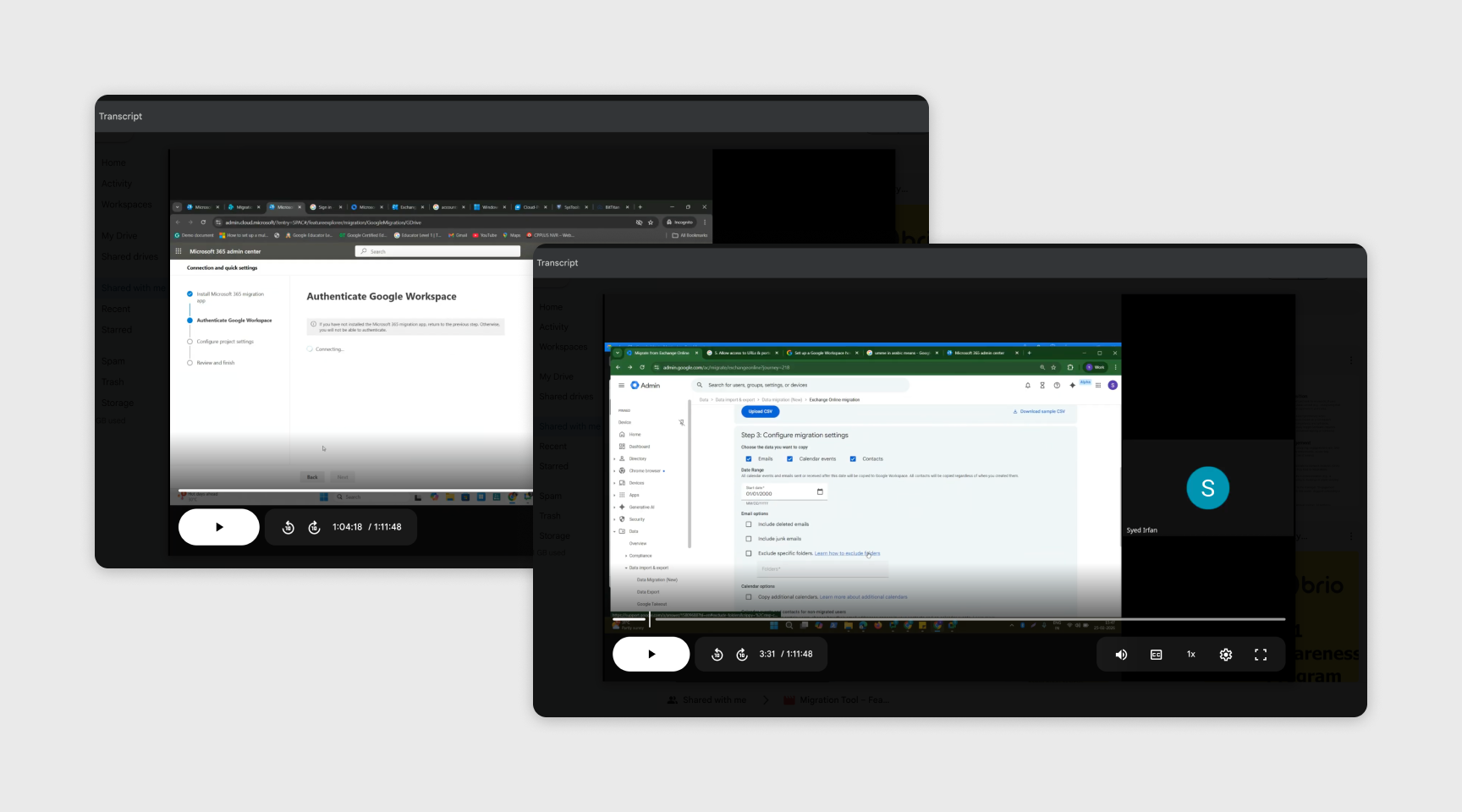This screenshot has height=812, width=1462.
Task: Click the Upload CSV button
Action: point(761,412)
